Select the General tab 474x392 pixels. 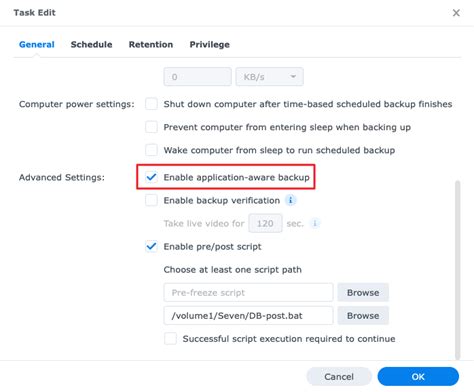pyautogui.click(x=37, y=45)
